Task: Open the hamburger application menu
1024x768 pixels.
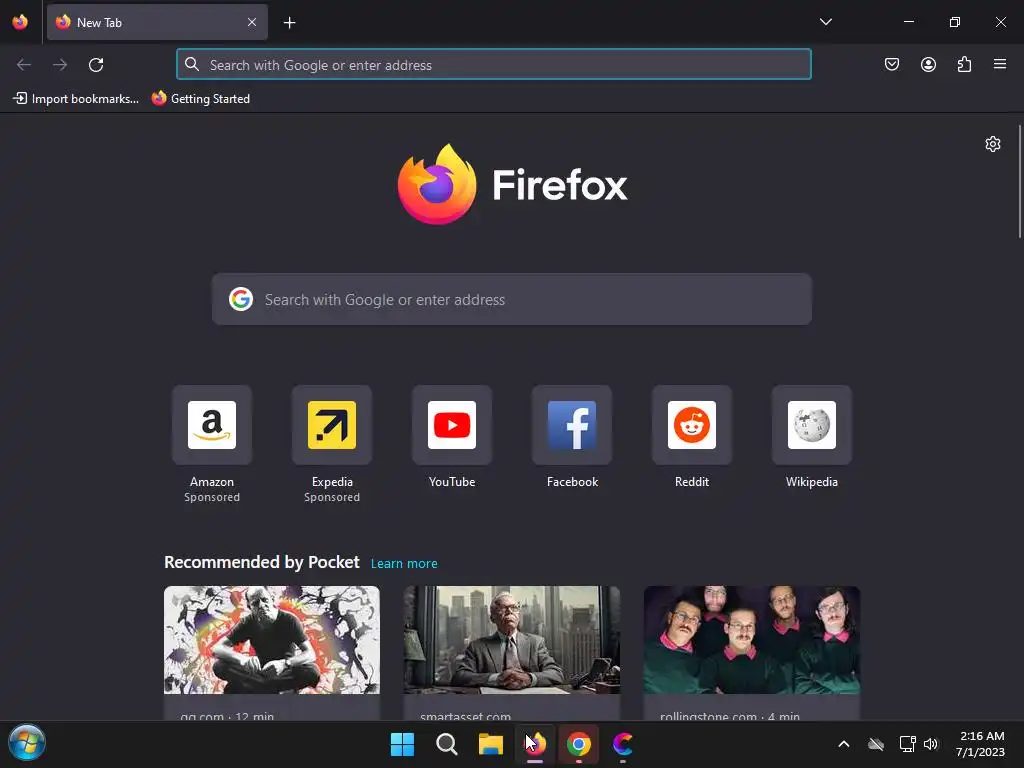Action: (1000, 64)
